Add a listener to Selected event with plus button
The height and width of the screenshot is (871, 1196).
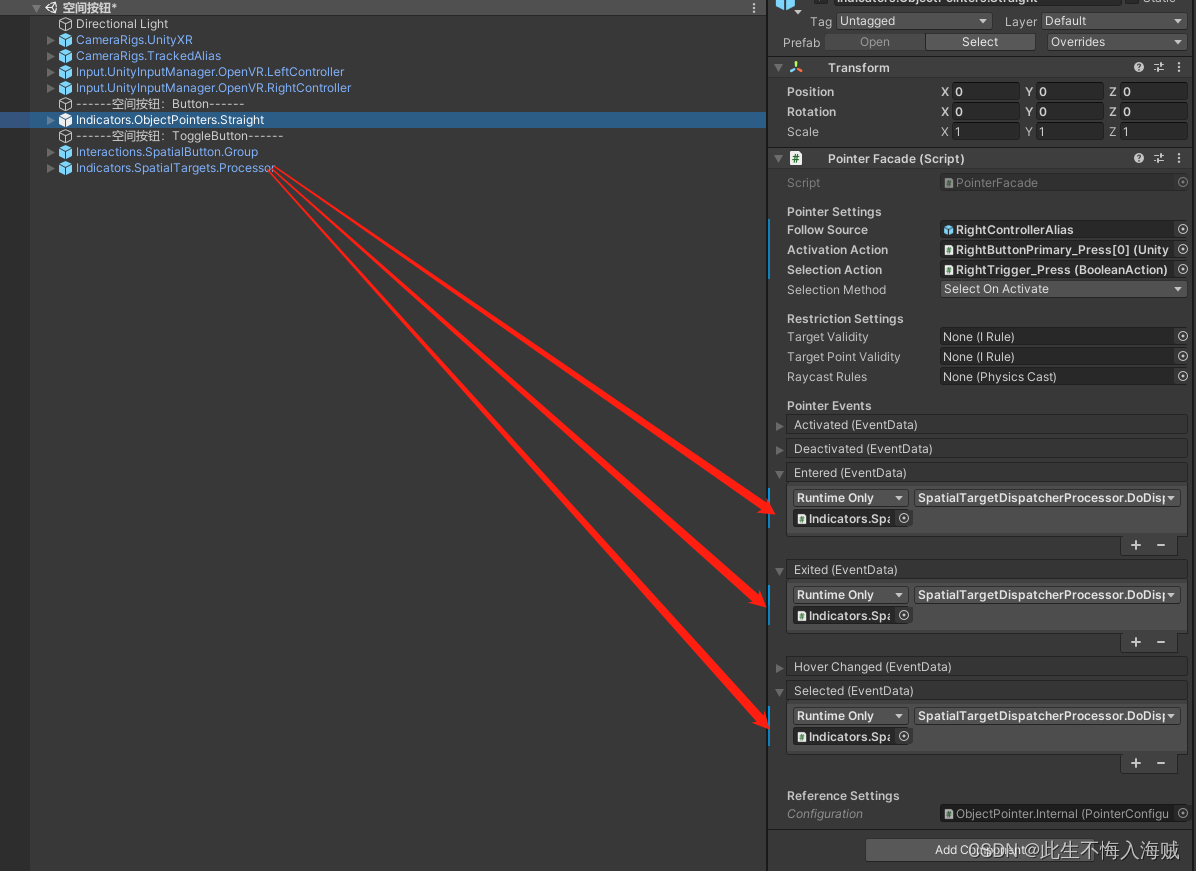coord(1135,763)
